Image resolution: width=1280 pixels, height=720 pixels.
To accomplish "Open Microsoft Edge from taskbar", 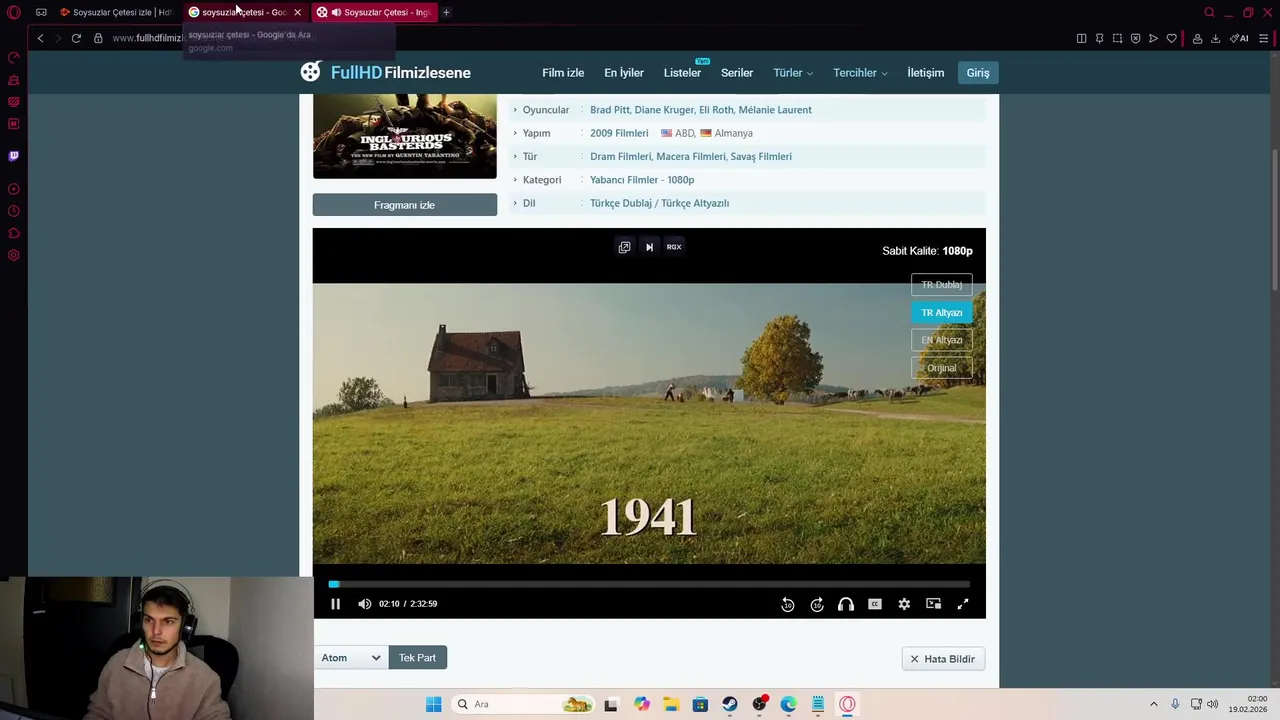I will tap(788, 704).
